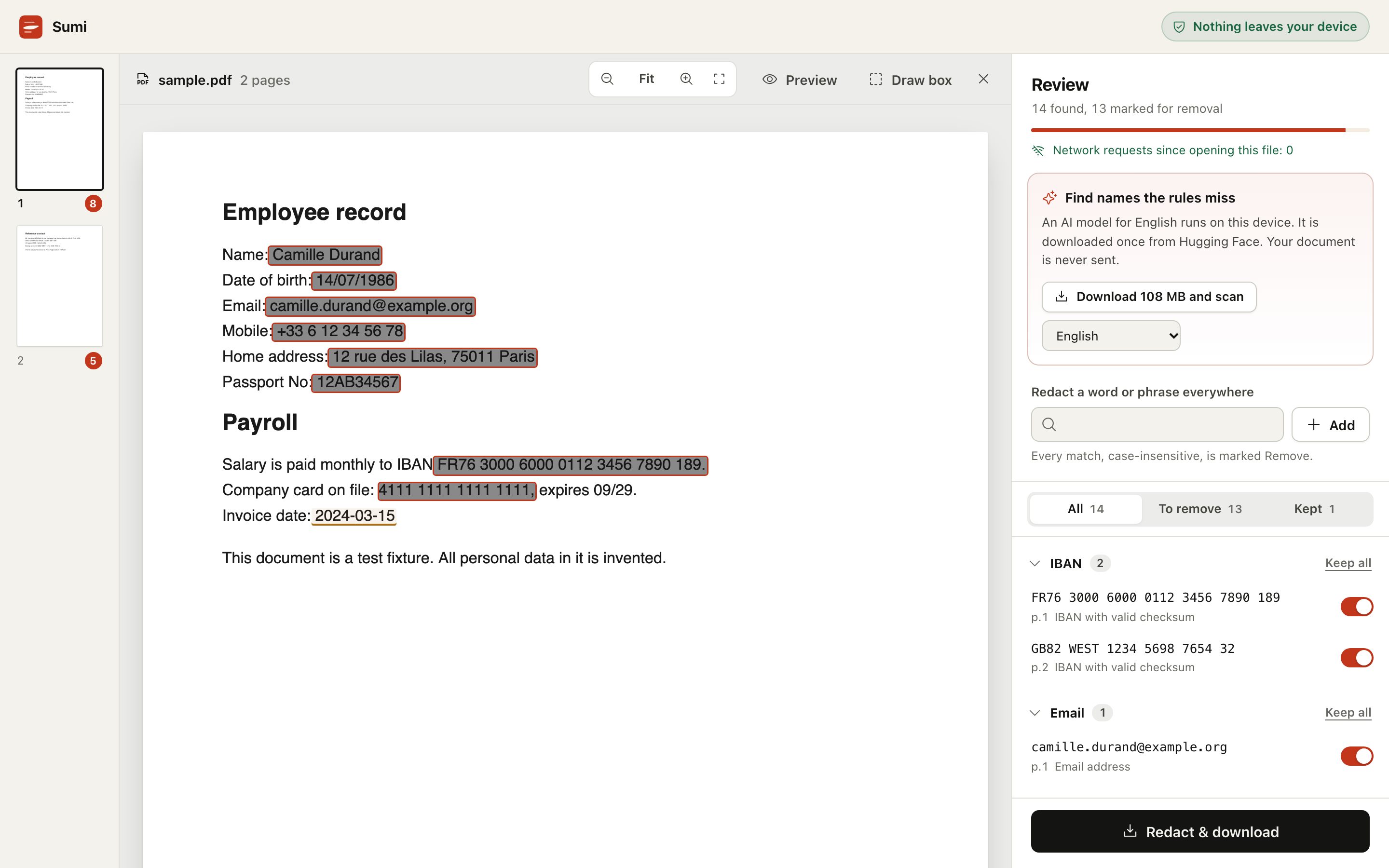This screenshot has height=868, width=1389.
Task: Click the removal progress bar
Action: click(x=1200, y=130)
